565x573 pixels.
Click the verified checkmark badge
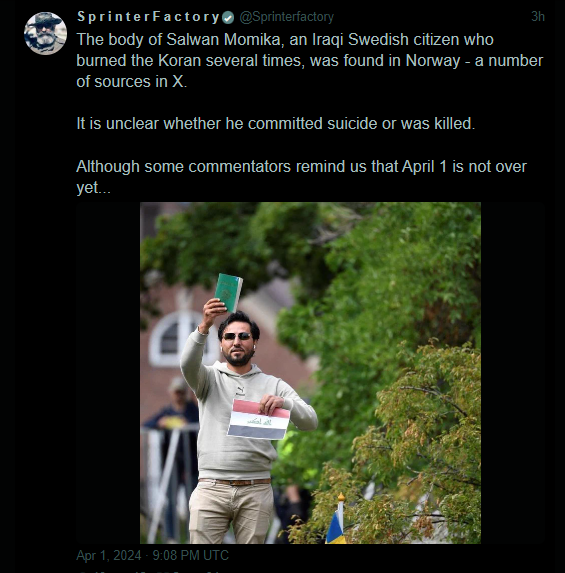coord(228,17)
